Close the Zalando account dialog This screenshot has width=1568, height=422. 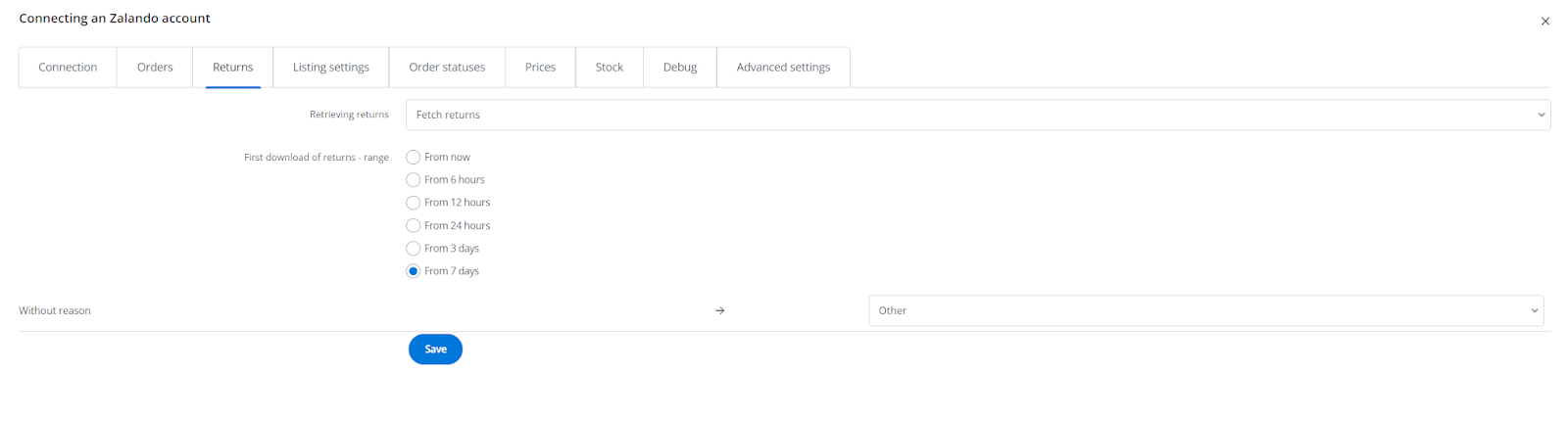[1544, 22]
